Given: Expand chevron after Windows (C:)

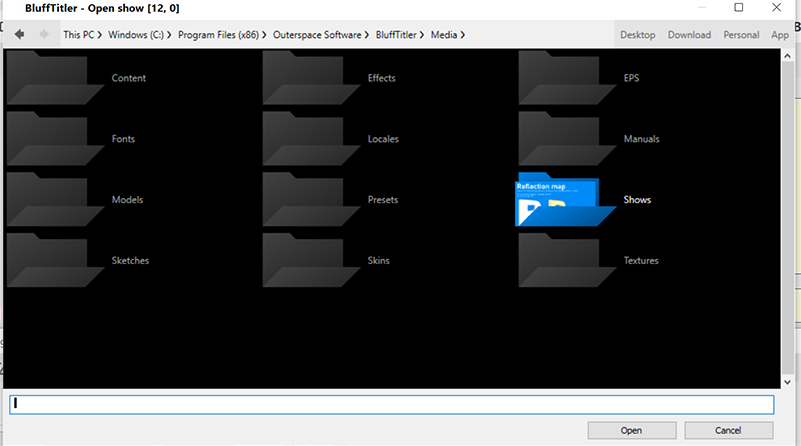Looking at the screenshot, I should 169,35.
